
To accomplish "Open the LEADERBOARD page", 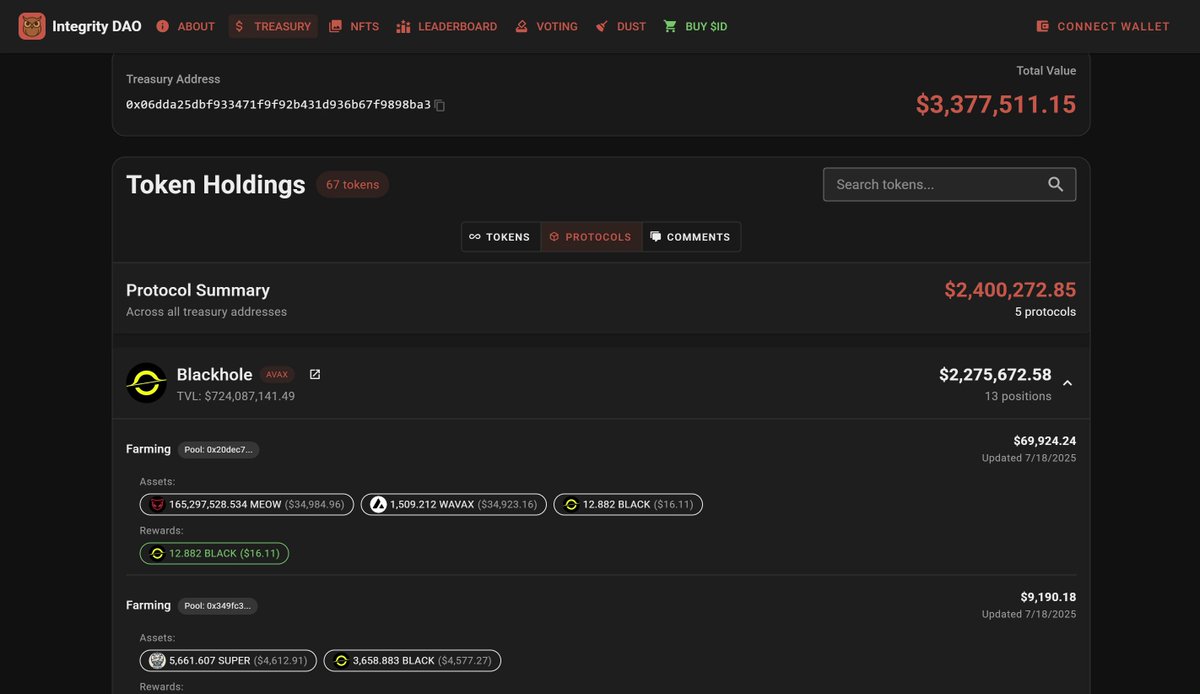I will point(447,26).
